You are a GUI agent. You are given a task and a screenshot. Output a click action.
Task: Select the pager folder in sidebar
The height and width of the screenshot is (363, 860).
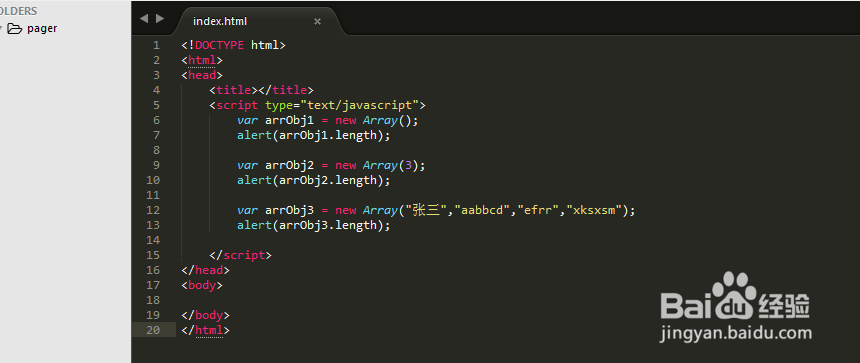click(42, 29)
